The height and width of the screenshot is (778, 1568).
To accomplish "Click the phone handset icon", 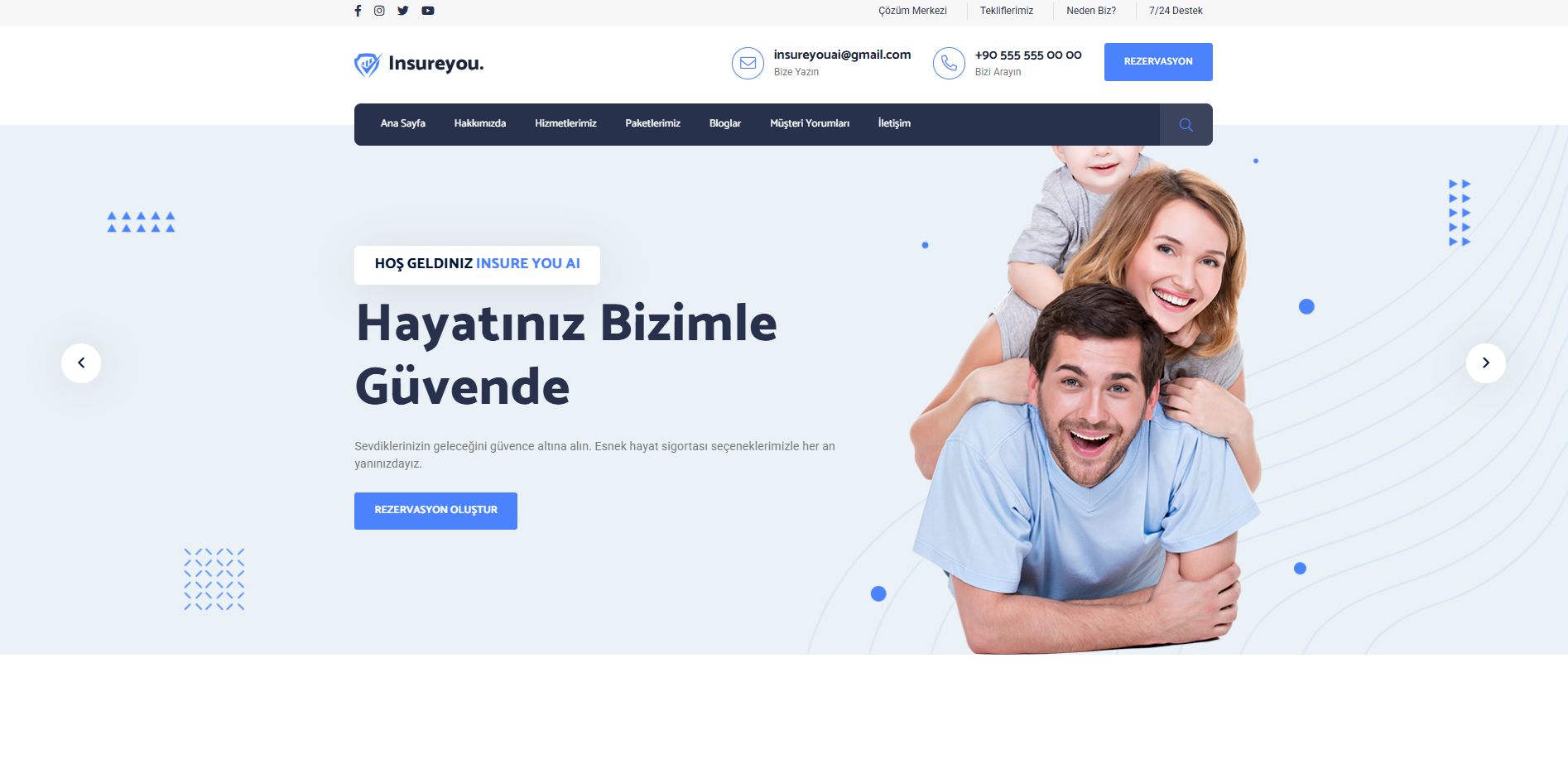I will pyautogui.click(x=949, y=63).
